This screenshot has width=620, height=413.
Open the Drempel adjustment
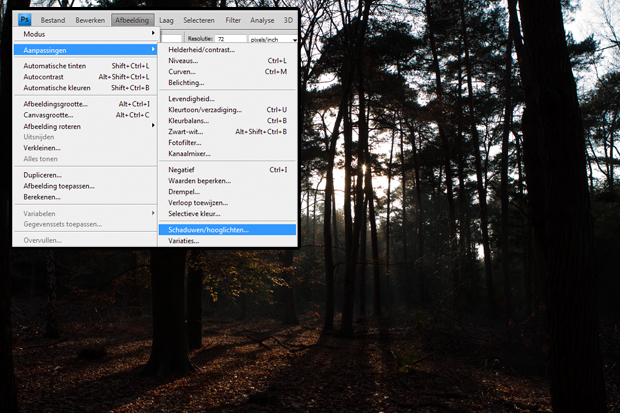pyautogui.click(x=227, y=192)
